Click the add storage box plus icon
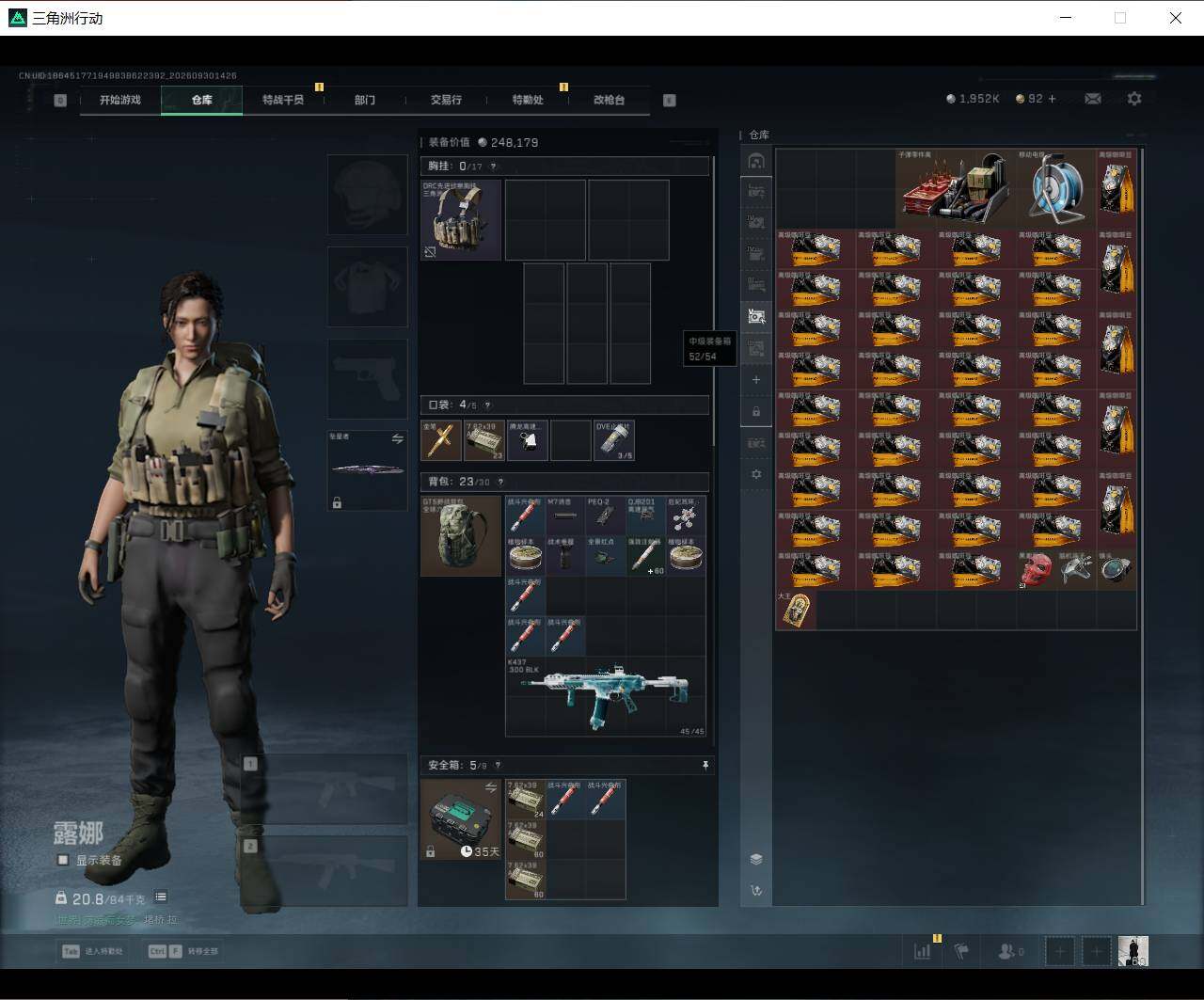Image resolution: width=1204 pixels, height=1000 pixels. pyautogui.click(x=756, y=380)
